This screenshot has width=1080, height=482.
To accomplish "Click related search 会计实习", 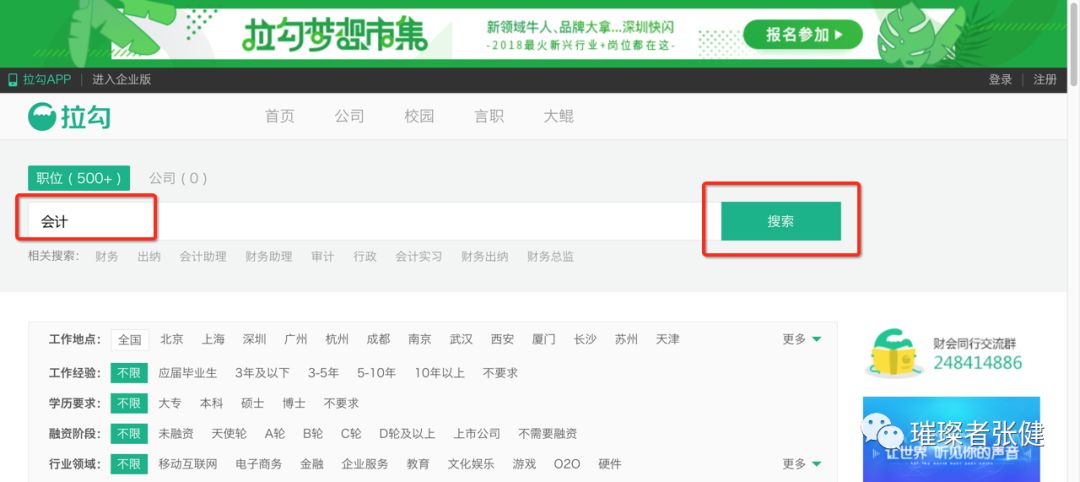I will click(x=419, y=256).
